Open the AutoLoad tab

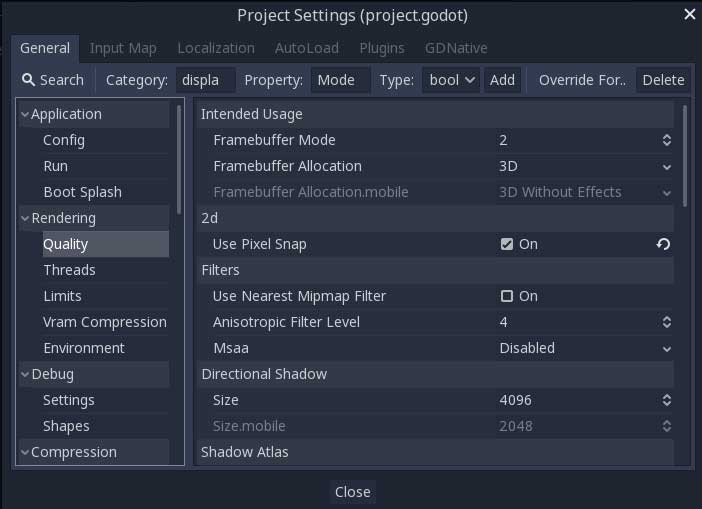(306, 47)
